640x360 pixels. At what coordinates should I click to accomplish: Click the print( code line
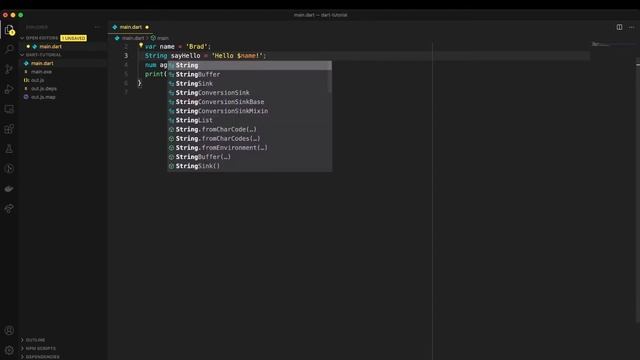[156, 74]
